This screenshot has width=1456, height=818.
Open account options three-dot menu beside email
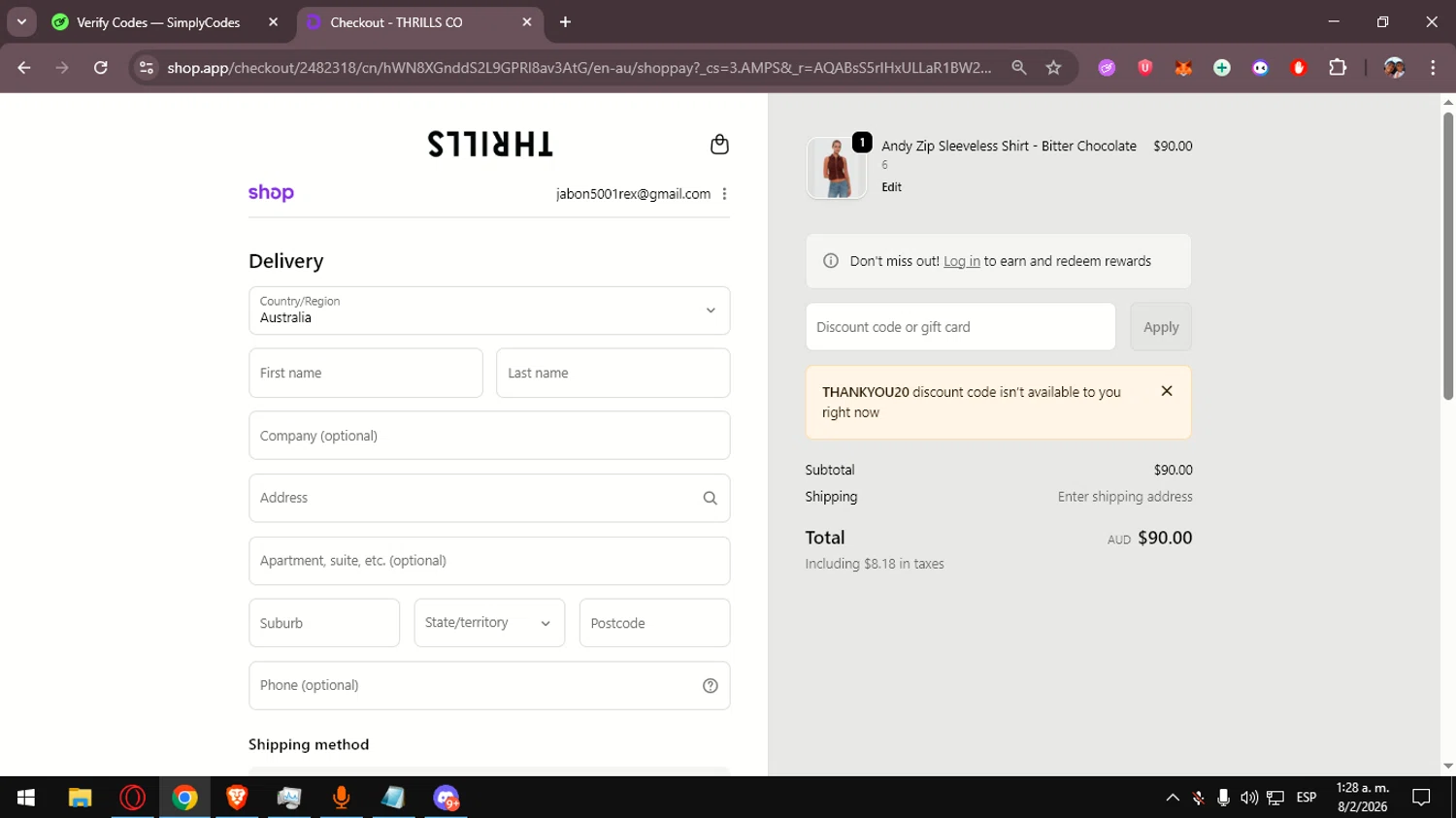coord(724,194)
